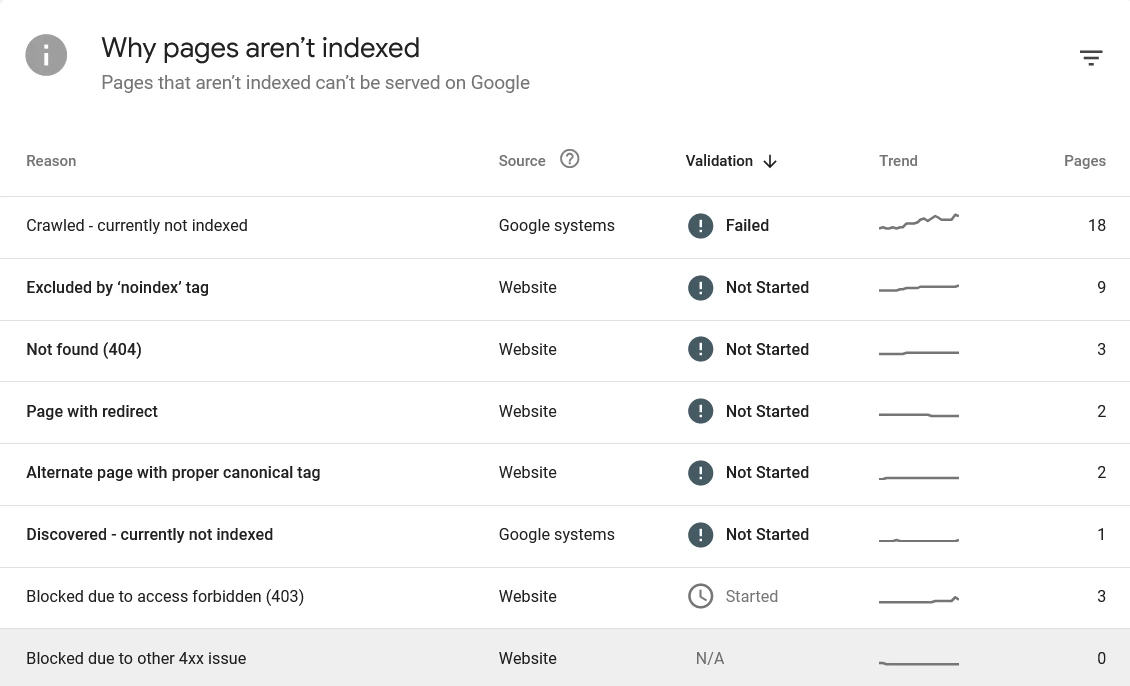Click 'Google systems' source in Crawled row
The image size is (1130, 686).
point(556,226)
